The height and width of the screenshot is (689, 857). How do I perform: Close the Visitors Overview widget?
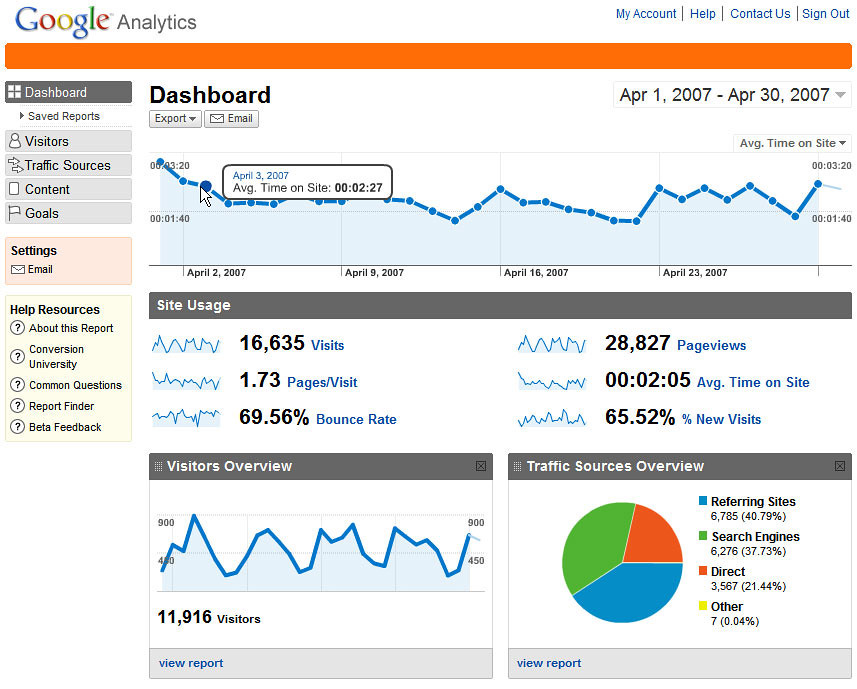point(480,466)
